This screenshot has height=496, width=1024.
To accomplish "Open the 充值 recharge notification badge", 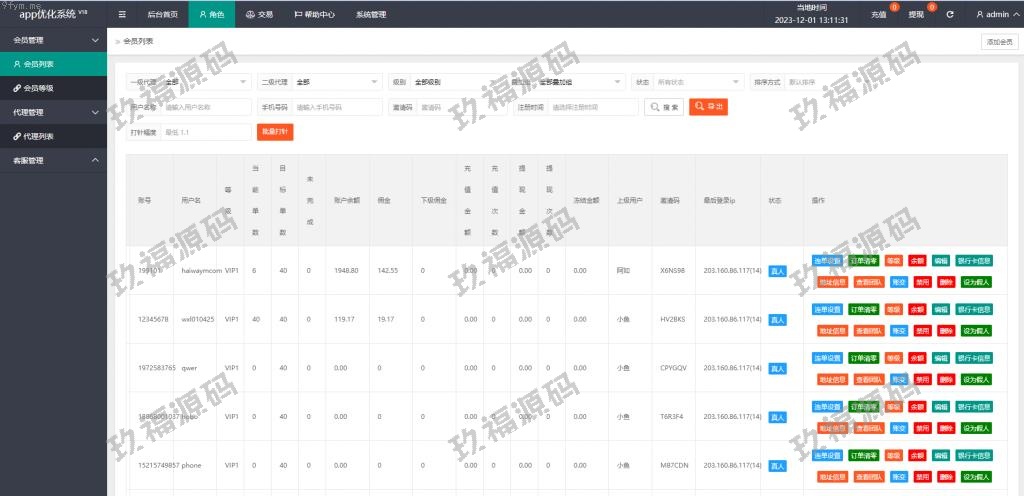I will (879, 15).
